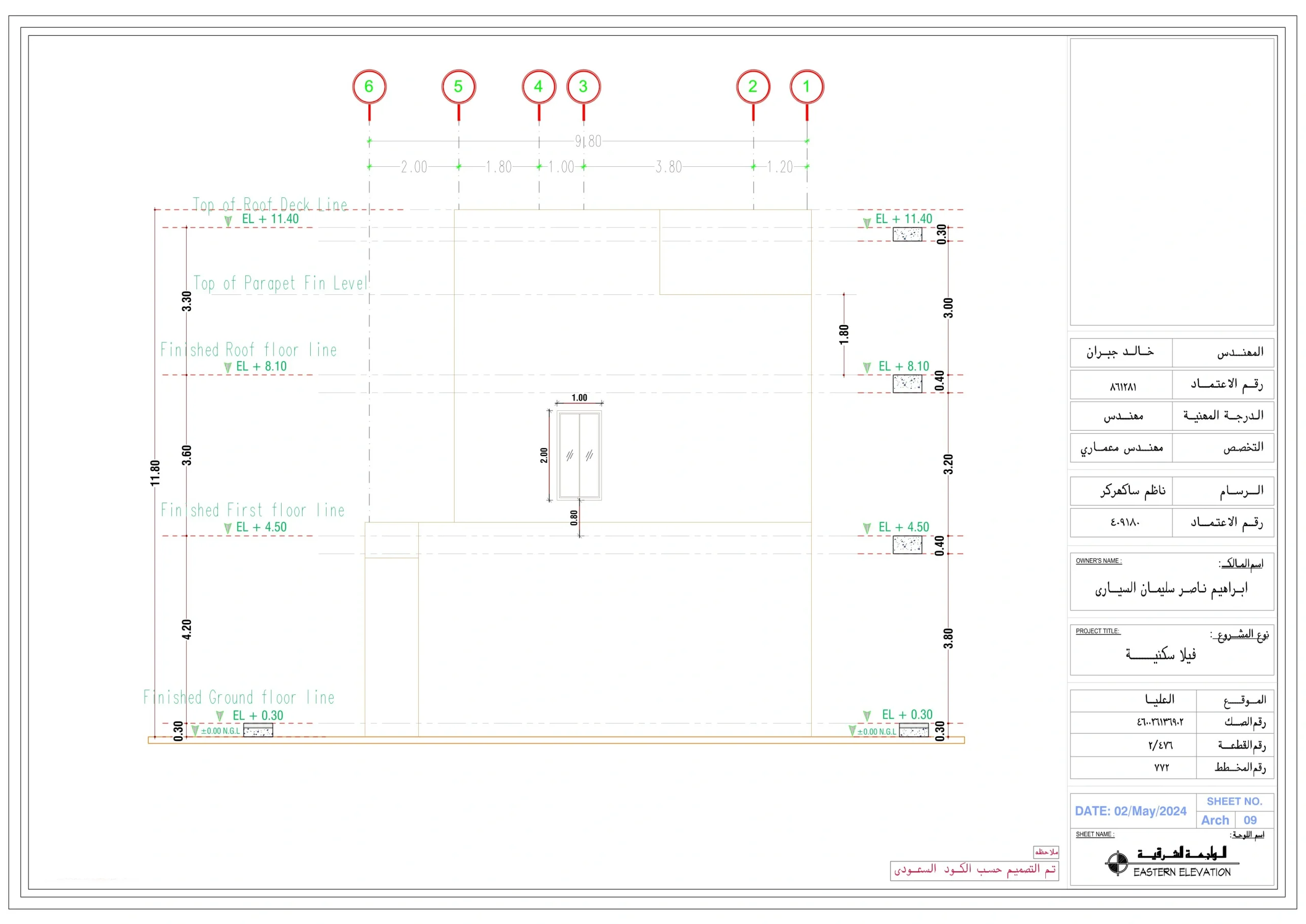Click concrete hatch box near right EL + 4.50
Viewport: 1306px width, 924px height.
pyautogui.click(x=907, y=544)
